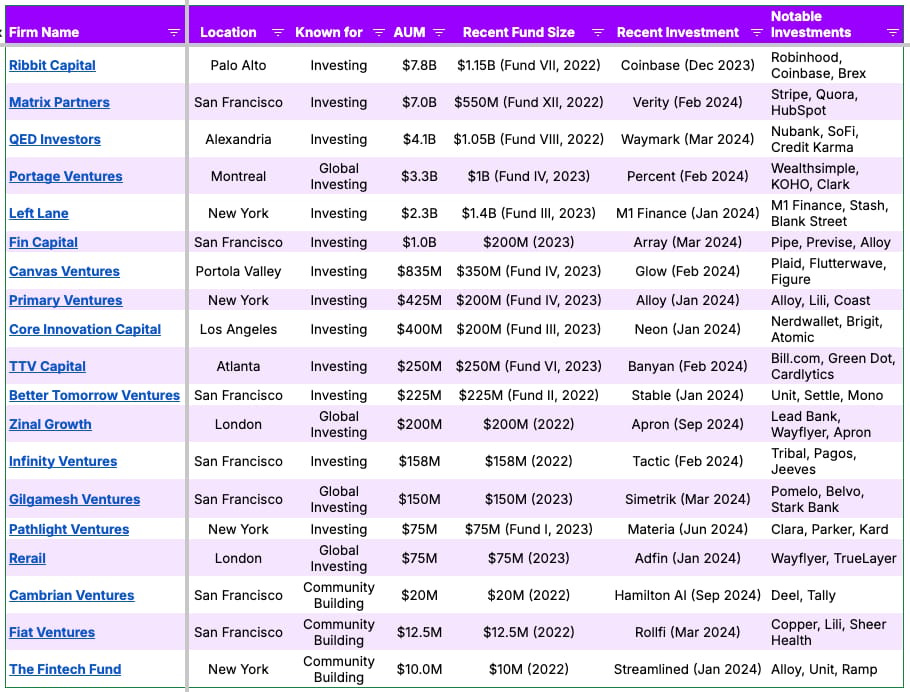Select the Notable Investments header text
Screen dimensions: 910x692
(x=811, y=24)
